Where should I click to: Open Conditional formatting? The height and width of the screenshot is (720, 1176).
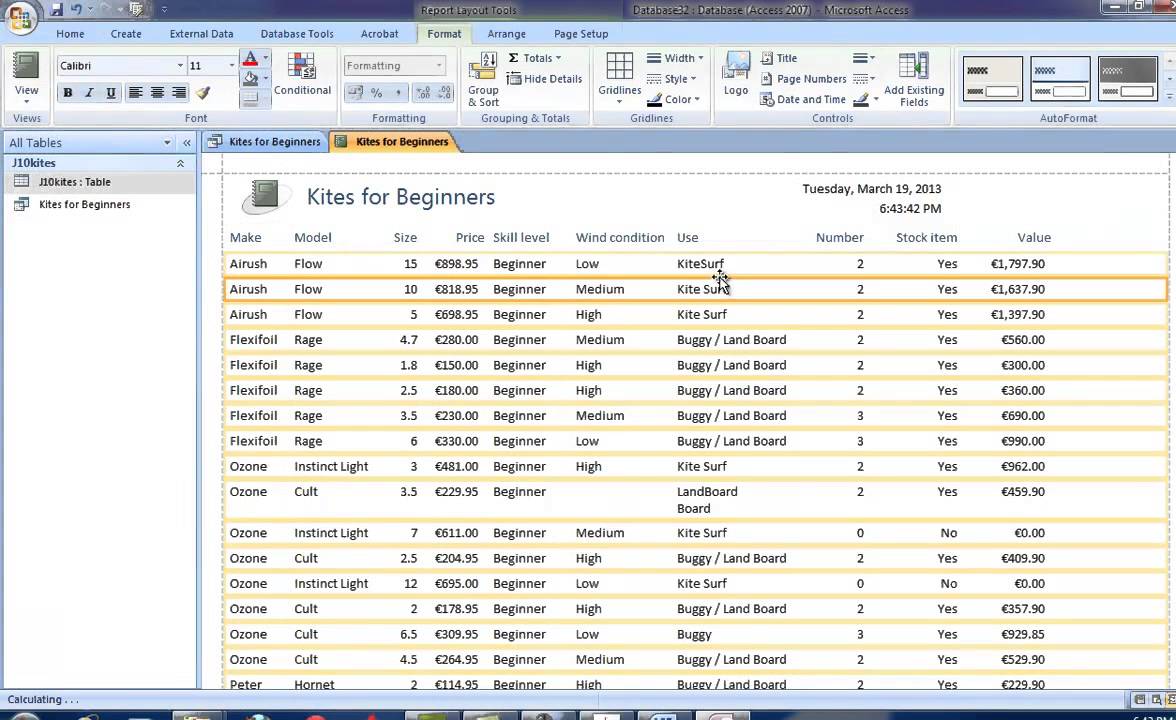pos(302,74)
